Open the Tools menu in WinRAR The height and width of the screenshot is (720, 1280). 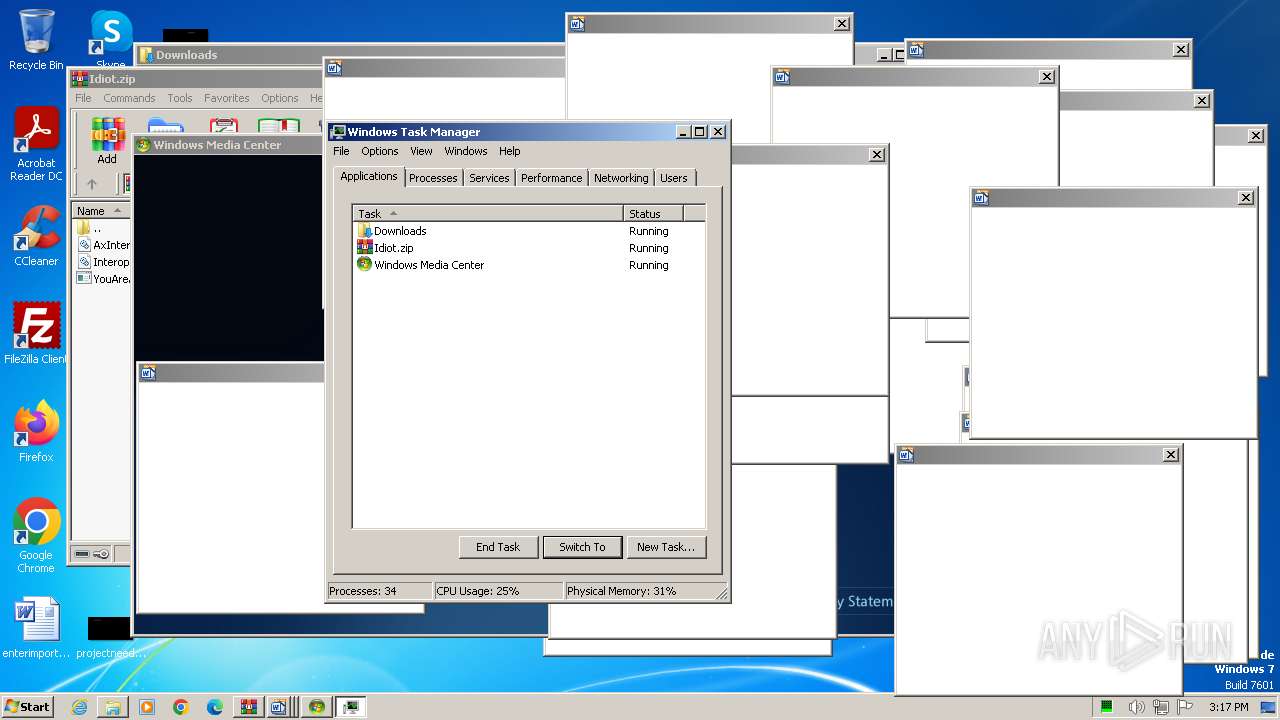180,98
